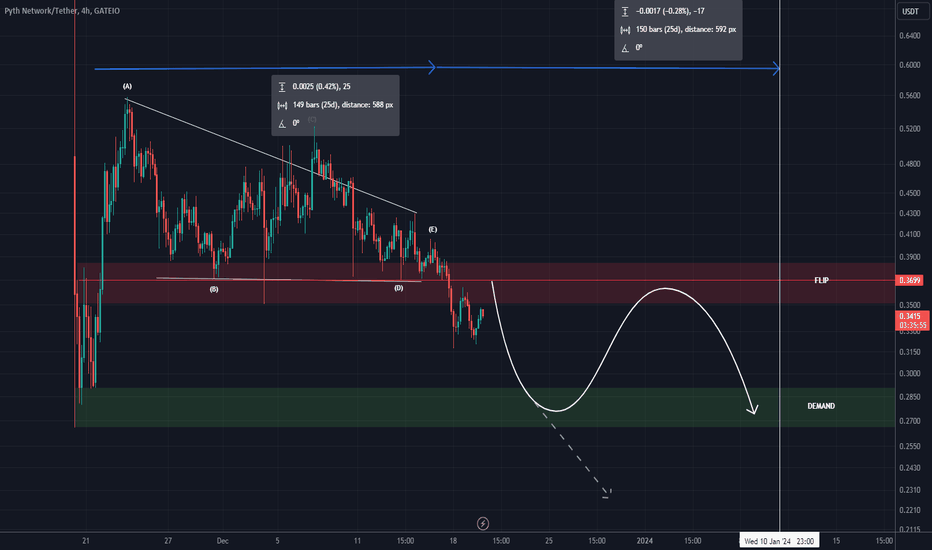
Task: Click the 0.2550 price axis label
Action: pos(909,446)
